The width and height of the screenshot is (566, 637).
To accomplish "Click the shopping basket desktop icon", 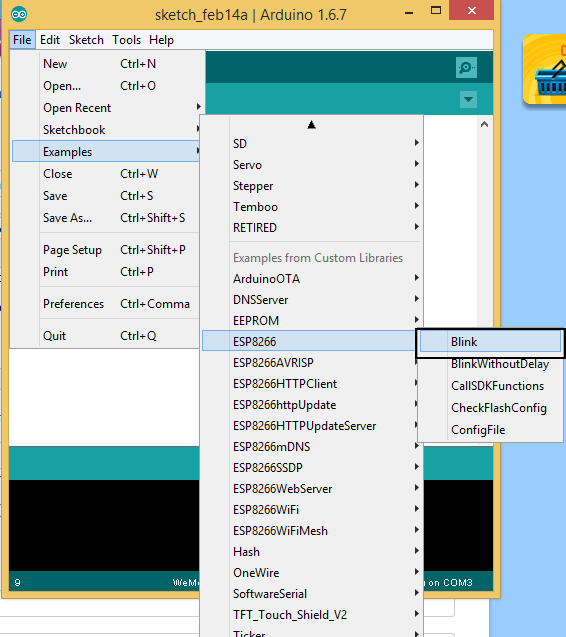I will point(546,69).
